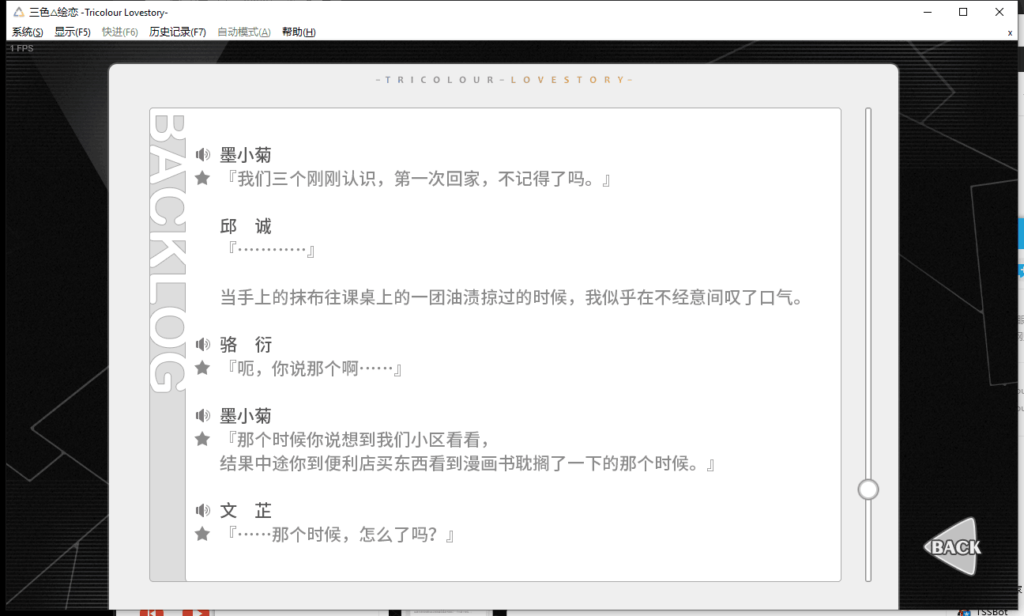Click the small x below window controls
The image size is (1024, 616).
(1010, 33)
